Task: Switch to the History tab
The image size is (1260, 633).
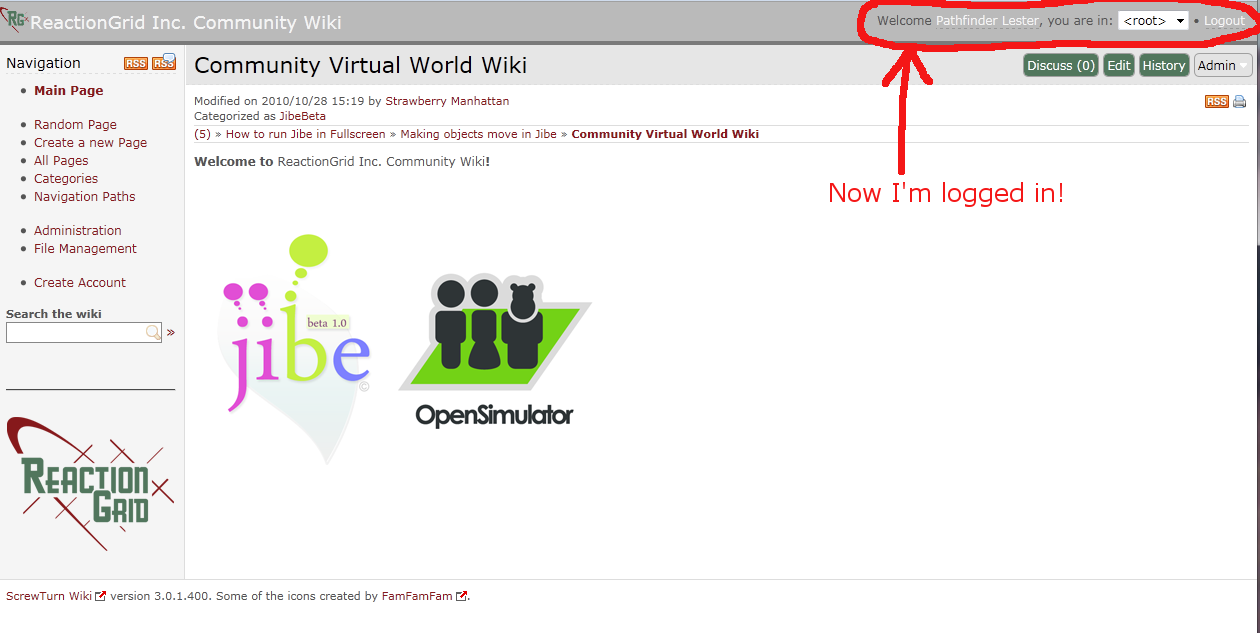Action: pos(1163,65)
